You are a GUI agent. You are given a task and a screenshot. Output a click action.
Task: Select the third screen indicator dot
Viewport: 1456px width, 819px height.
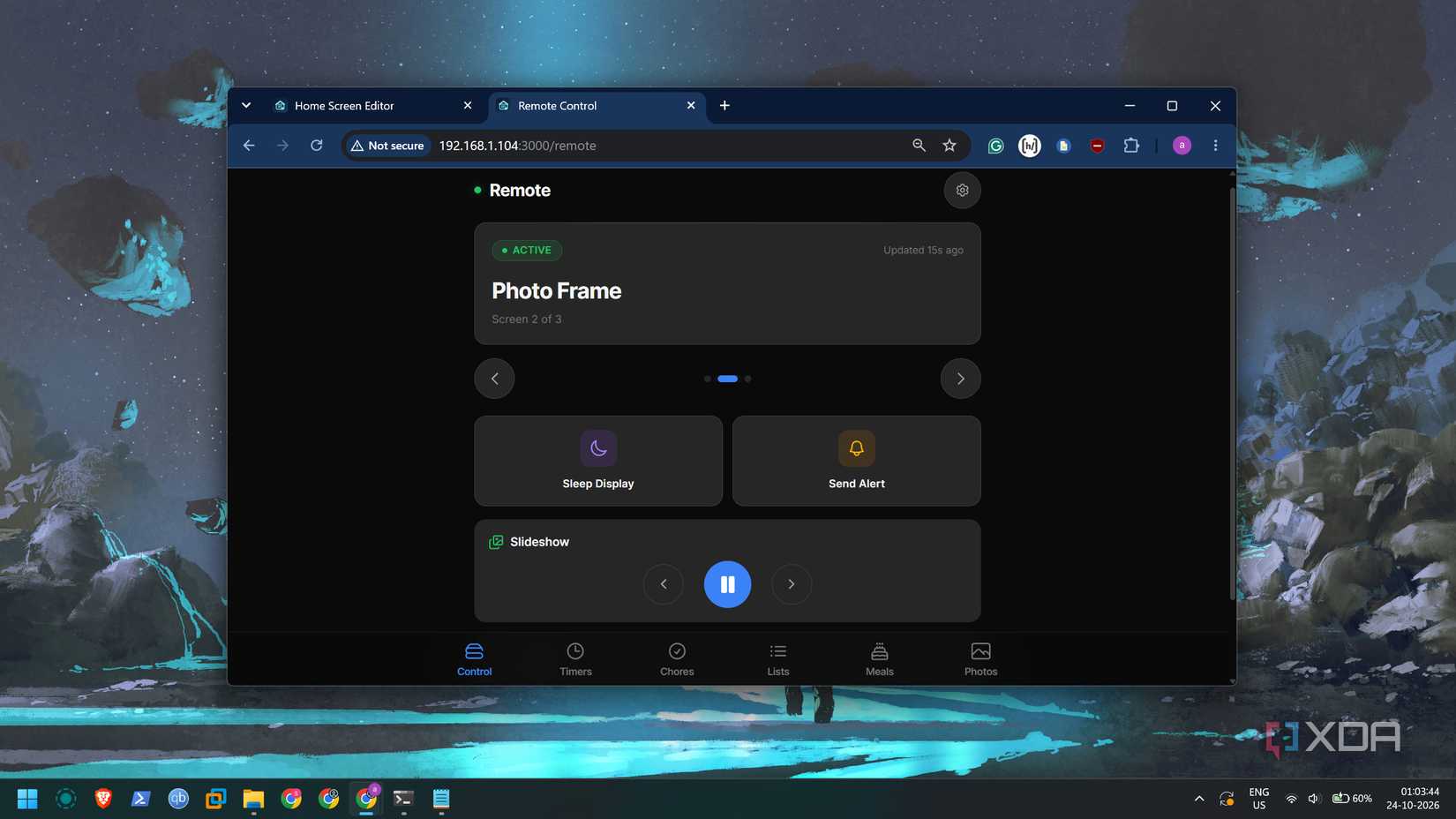point(747,379)
